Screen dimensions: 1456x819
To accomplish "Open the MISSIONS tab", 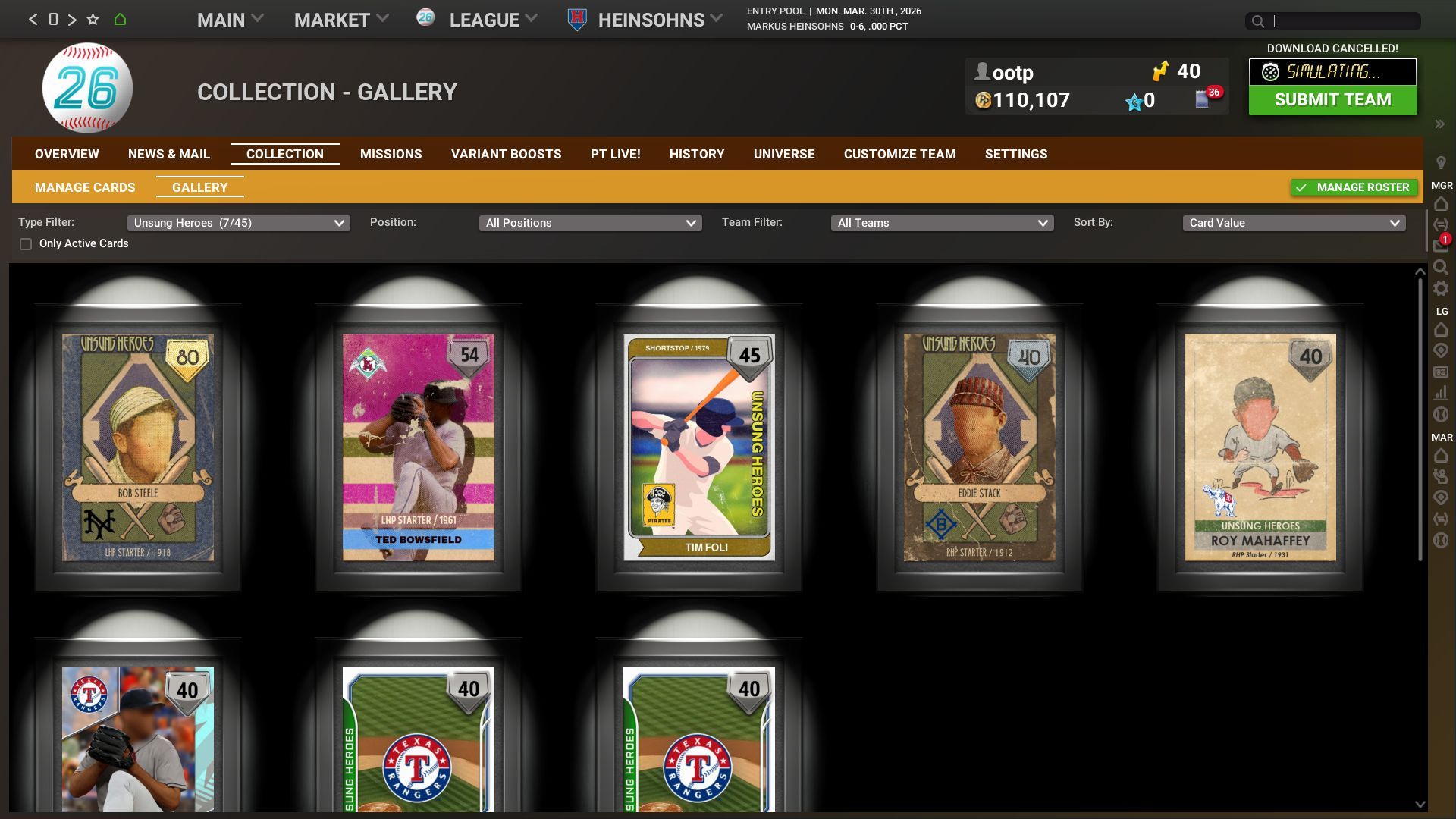I will click(x=391, y=154).
